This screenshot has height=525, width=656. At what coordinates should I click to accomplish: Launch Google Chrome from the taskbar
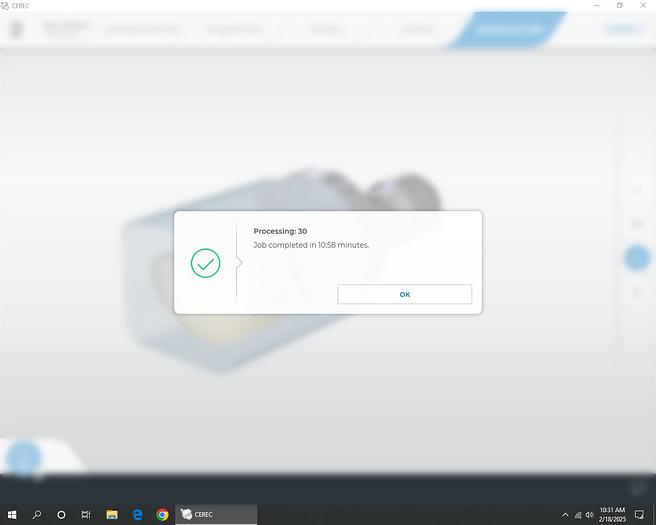162,514
